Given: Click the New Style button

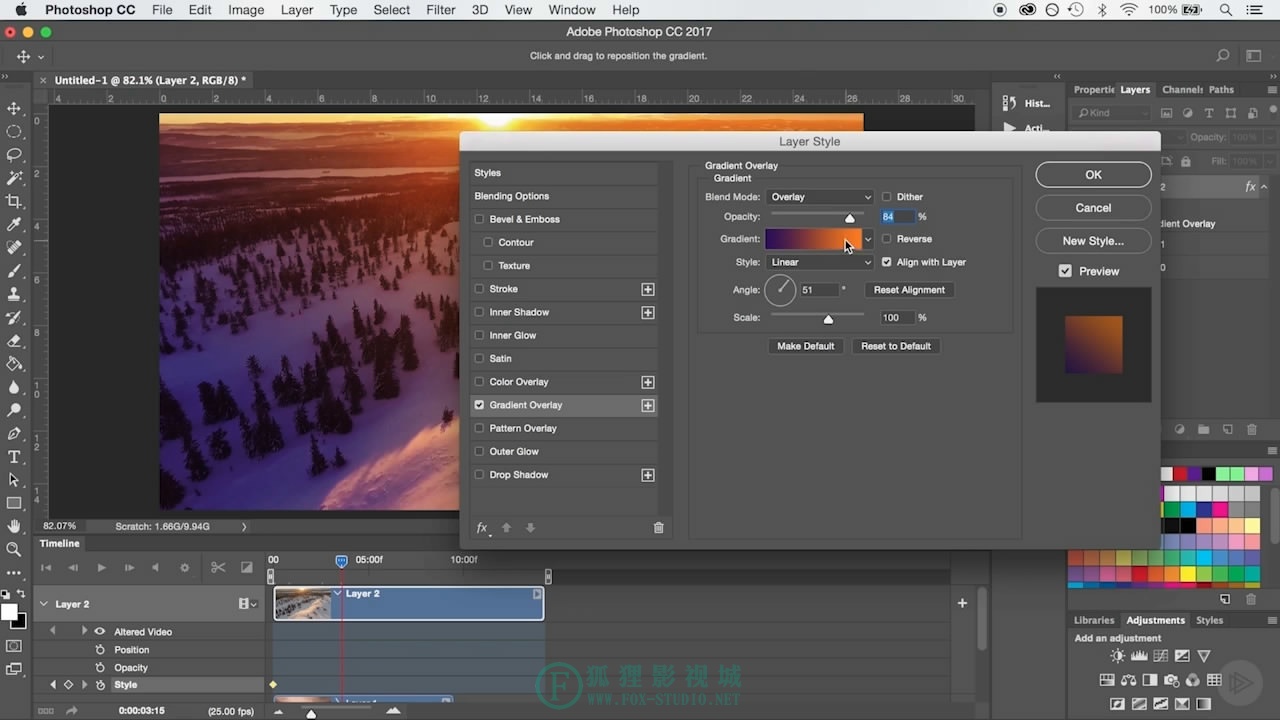Looking at the screenshot, I should click(x=1093, y=241).
